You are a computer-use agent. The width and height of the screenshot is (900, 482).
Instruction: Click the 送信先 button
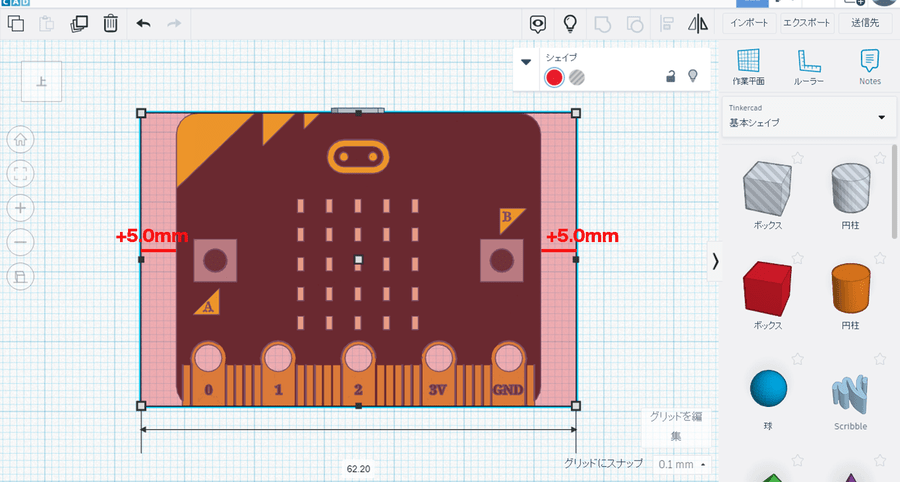865,23
